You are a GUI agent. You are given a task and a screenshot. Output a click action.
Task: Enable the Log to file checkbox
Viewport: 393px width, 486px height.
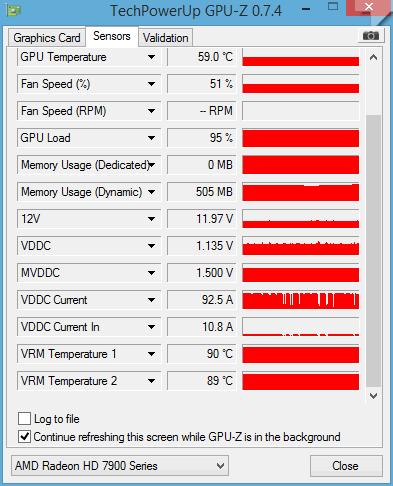24,419
